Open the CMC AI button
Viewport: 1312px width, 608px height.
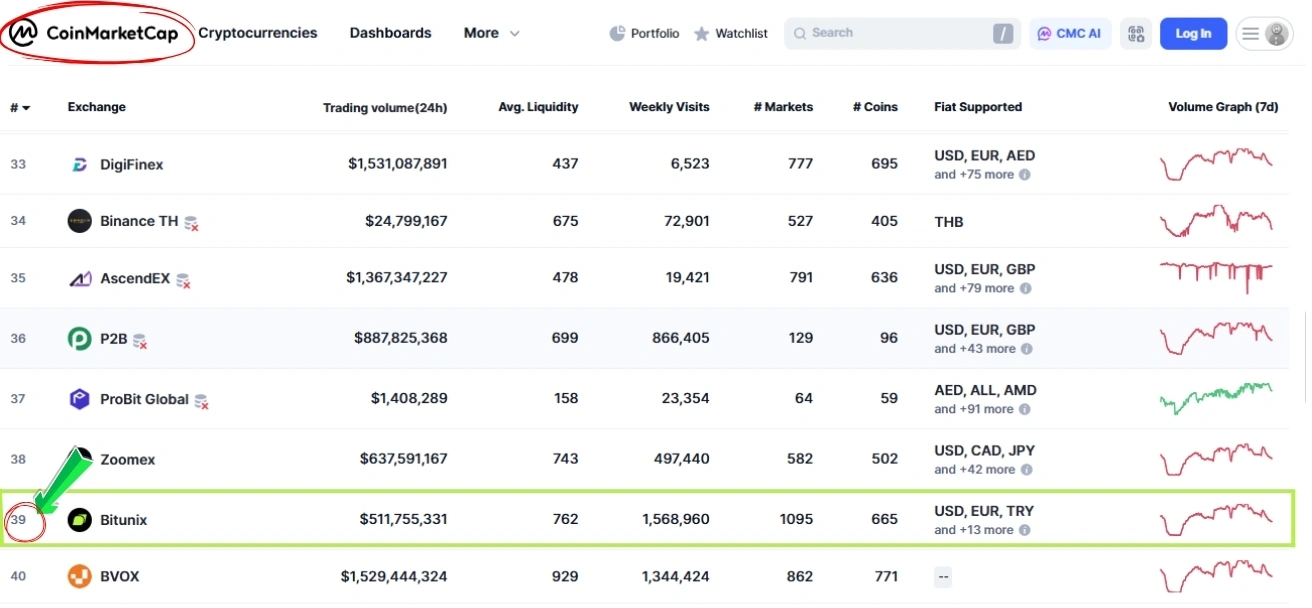[1070, 33]
